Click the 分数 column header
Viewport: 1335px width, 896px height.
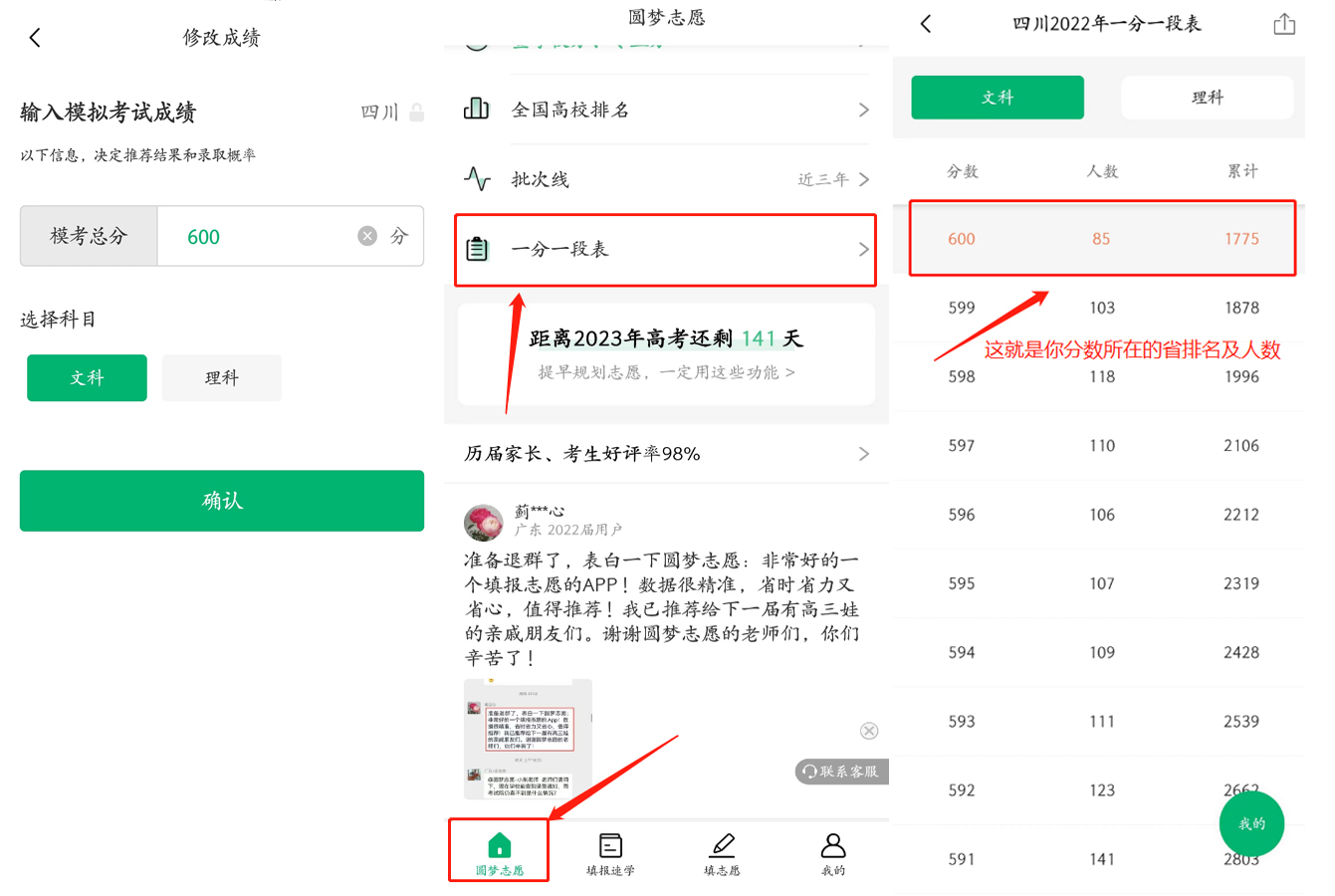click(962, 171)
